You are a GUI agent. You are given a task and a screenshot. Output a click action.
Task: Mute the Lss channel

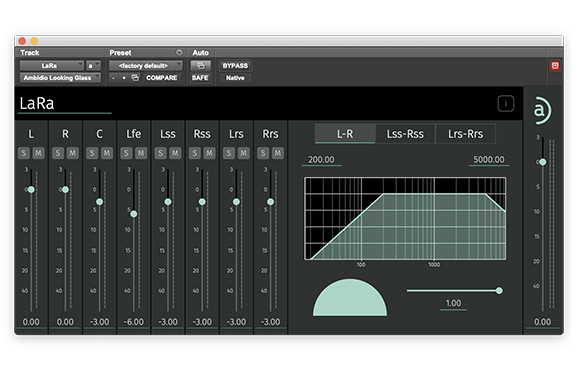pos(175,153)
